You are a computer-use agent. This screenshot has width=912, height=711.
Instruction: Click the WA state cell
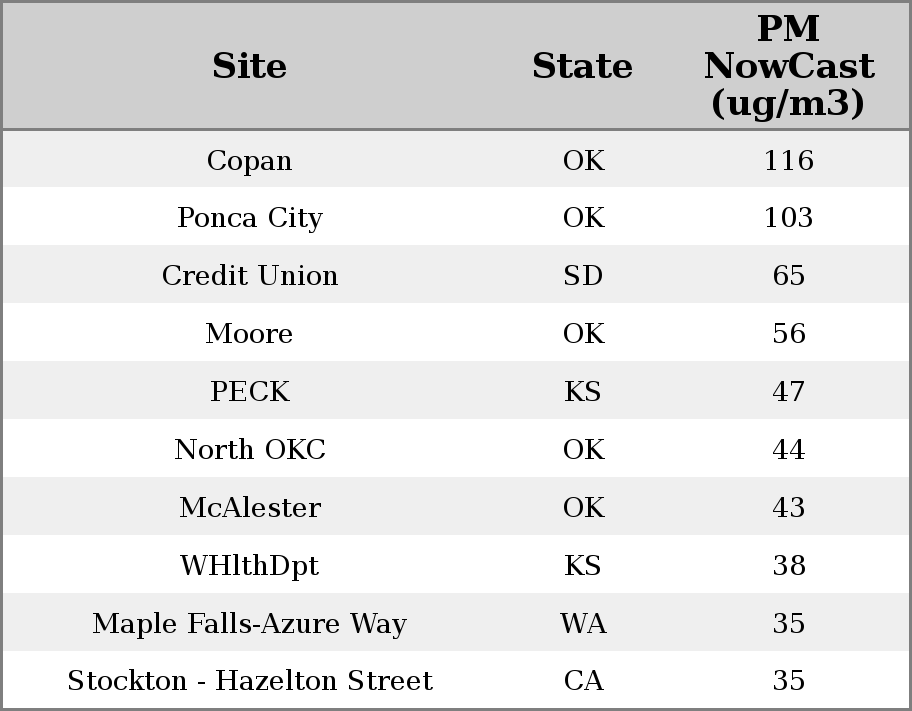[x=583, y=624]
